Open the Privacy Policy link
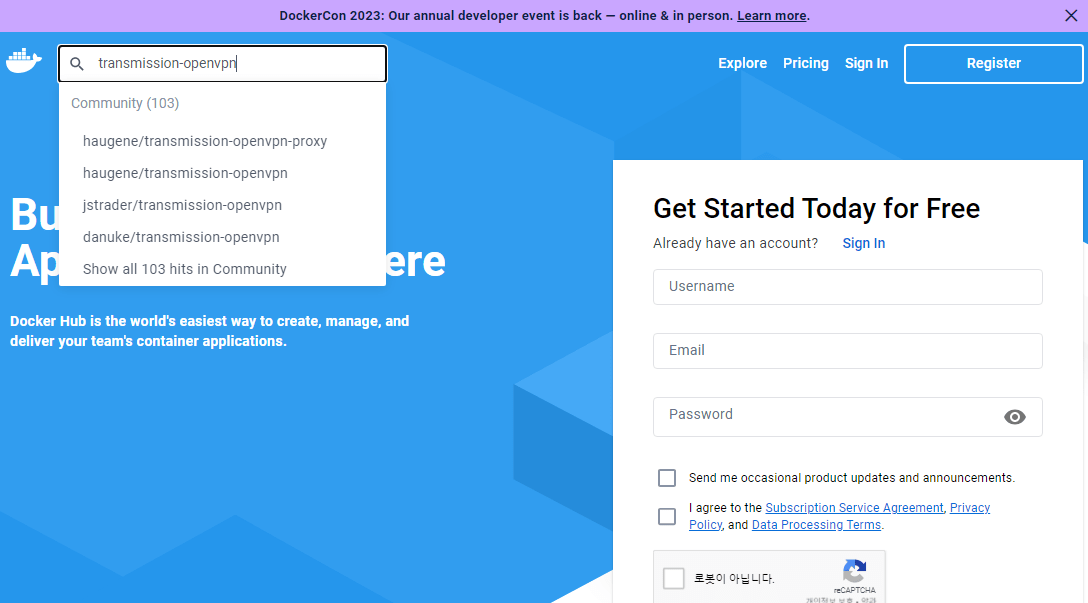Viewport: 1088px width, 603px height. click(970, 507)
